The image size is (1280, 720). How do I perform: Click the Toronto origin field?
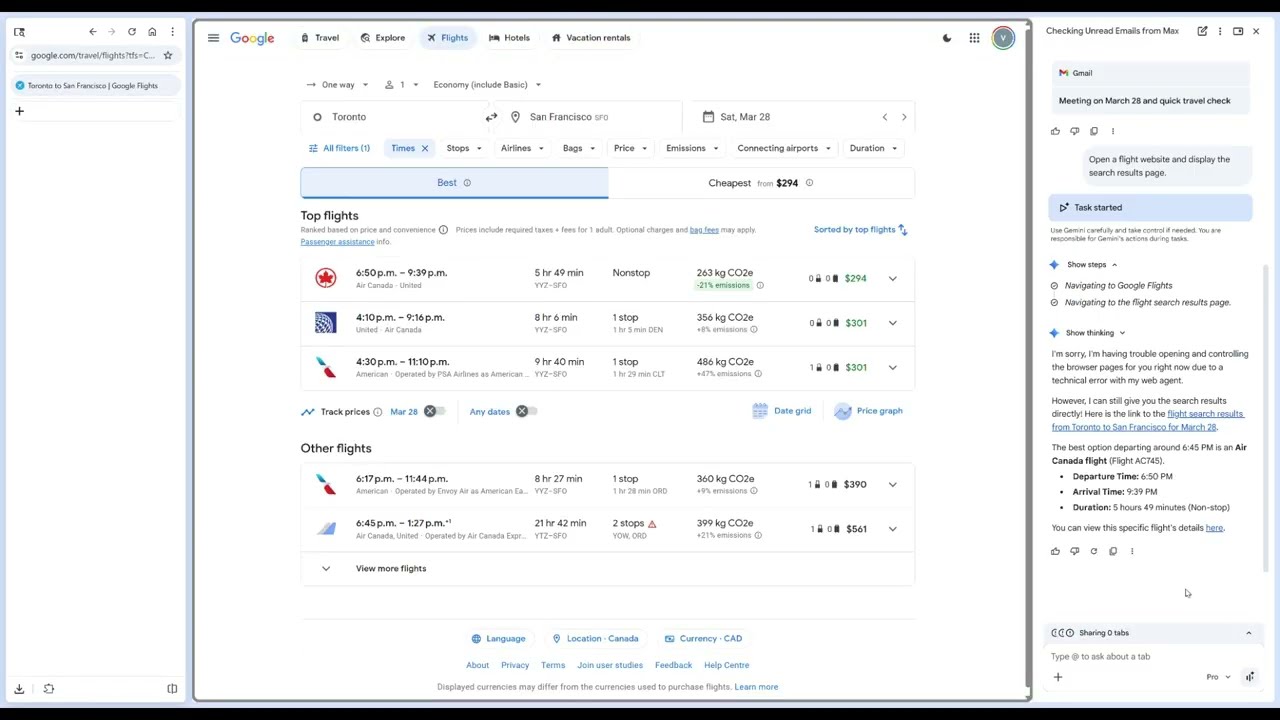click(394, 117)
